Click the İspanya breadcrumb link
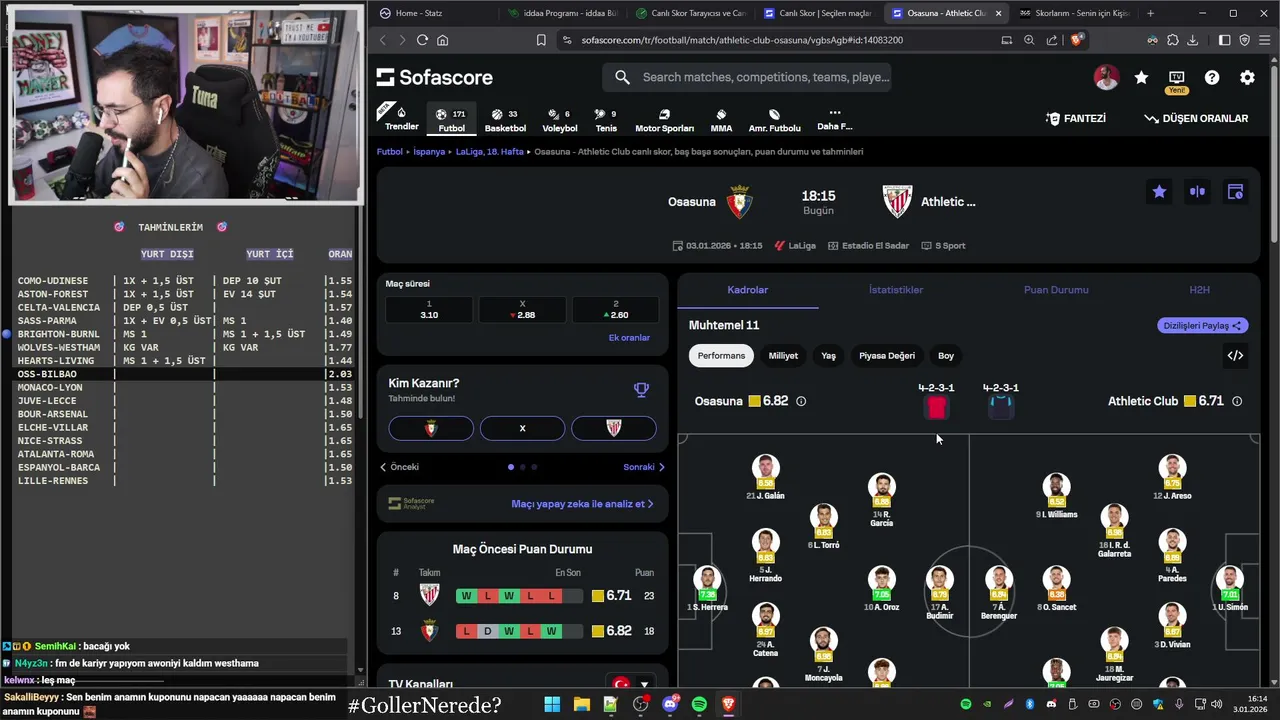This screenshot has height=720, width=1280. (x=429, y=152)
